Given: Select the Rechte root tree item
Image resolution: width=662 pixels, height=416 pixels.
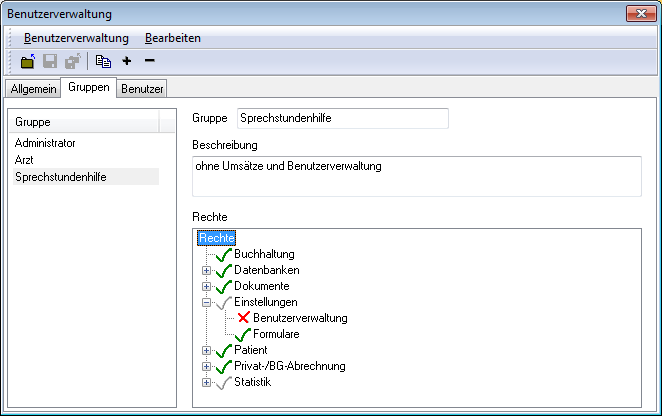Looking at the screenshot, I should pos(217,238).
